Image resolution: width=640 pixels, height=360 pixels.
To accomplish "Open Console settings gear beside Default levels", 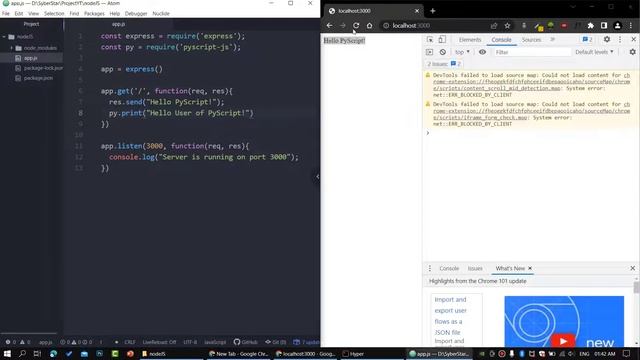I will pos(633,52).
